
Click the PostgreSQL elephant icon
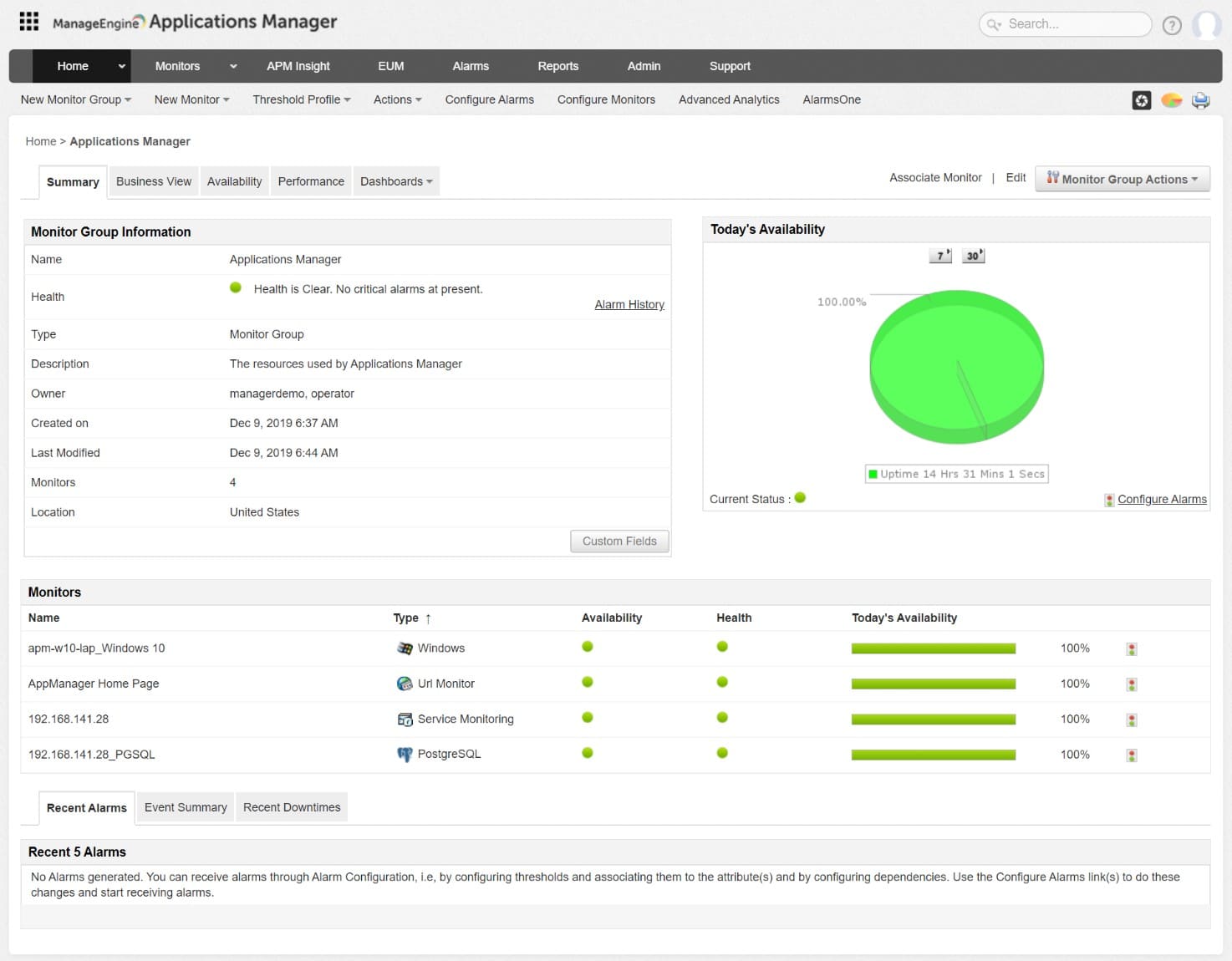405,755
